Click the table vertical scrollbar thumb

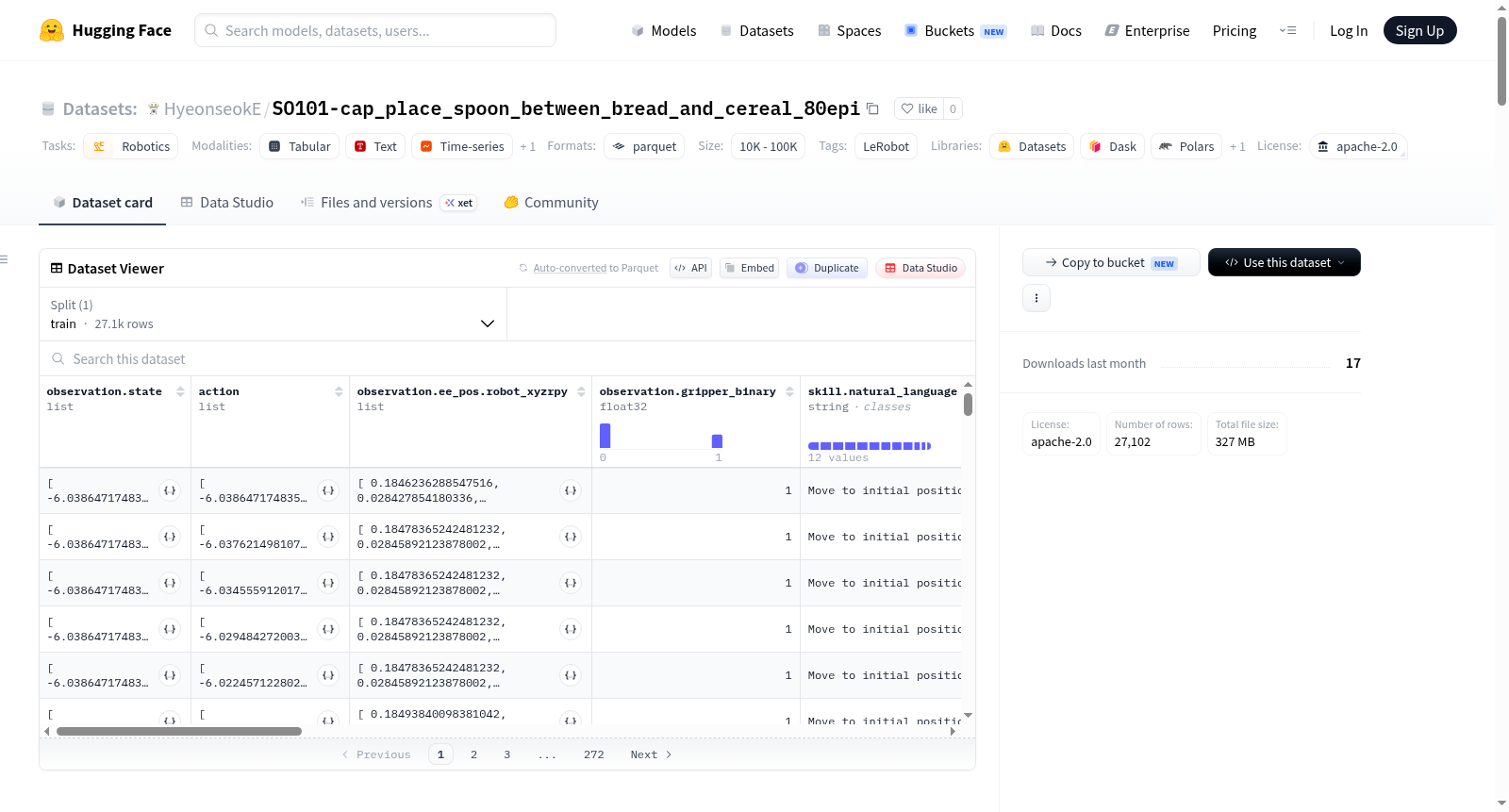pyautogui.click(x=968, y=405)
